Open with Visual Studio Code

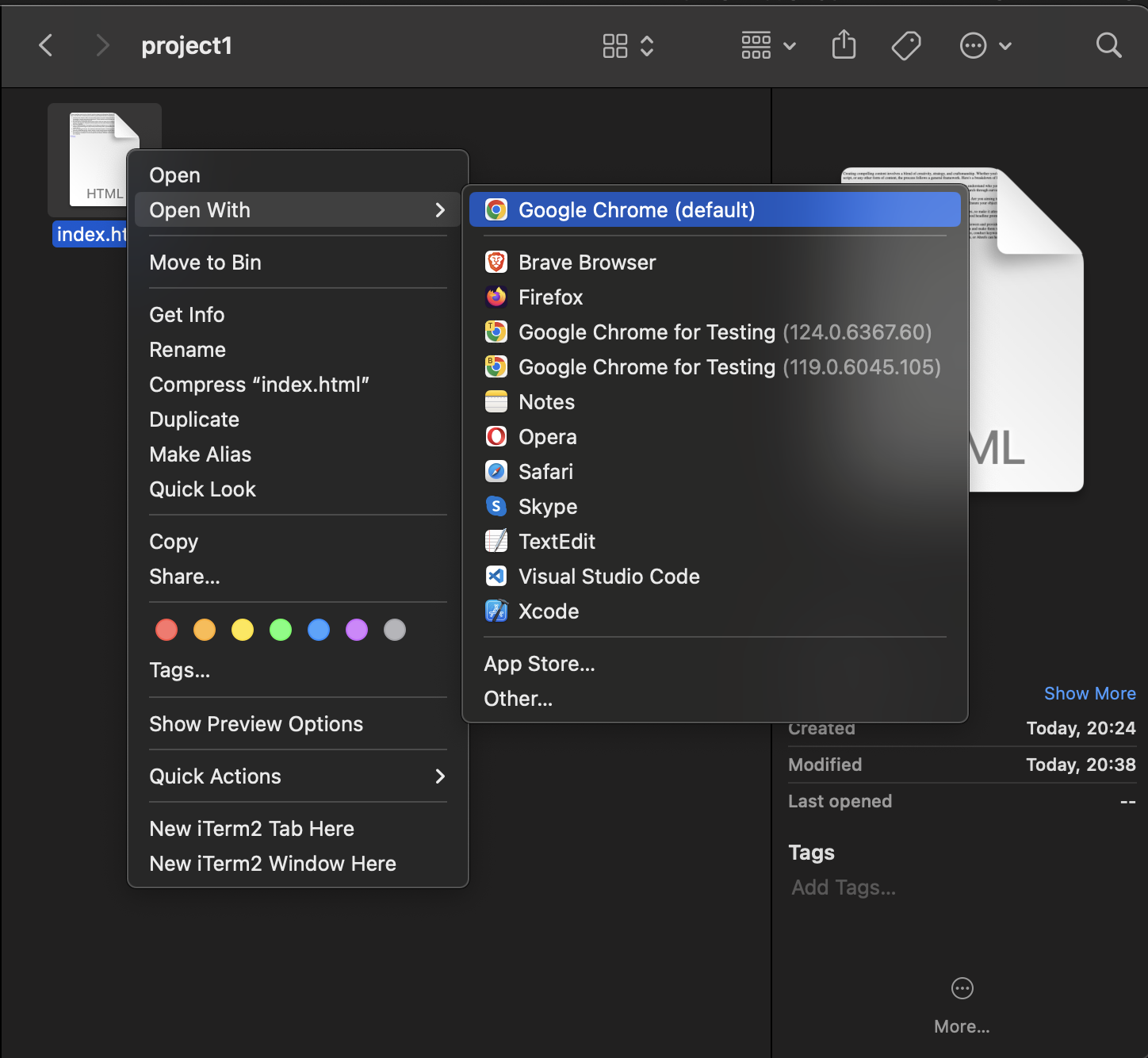715,577
